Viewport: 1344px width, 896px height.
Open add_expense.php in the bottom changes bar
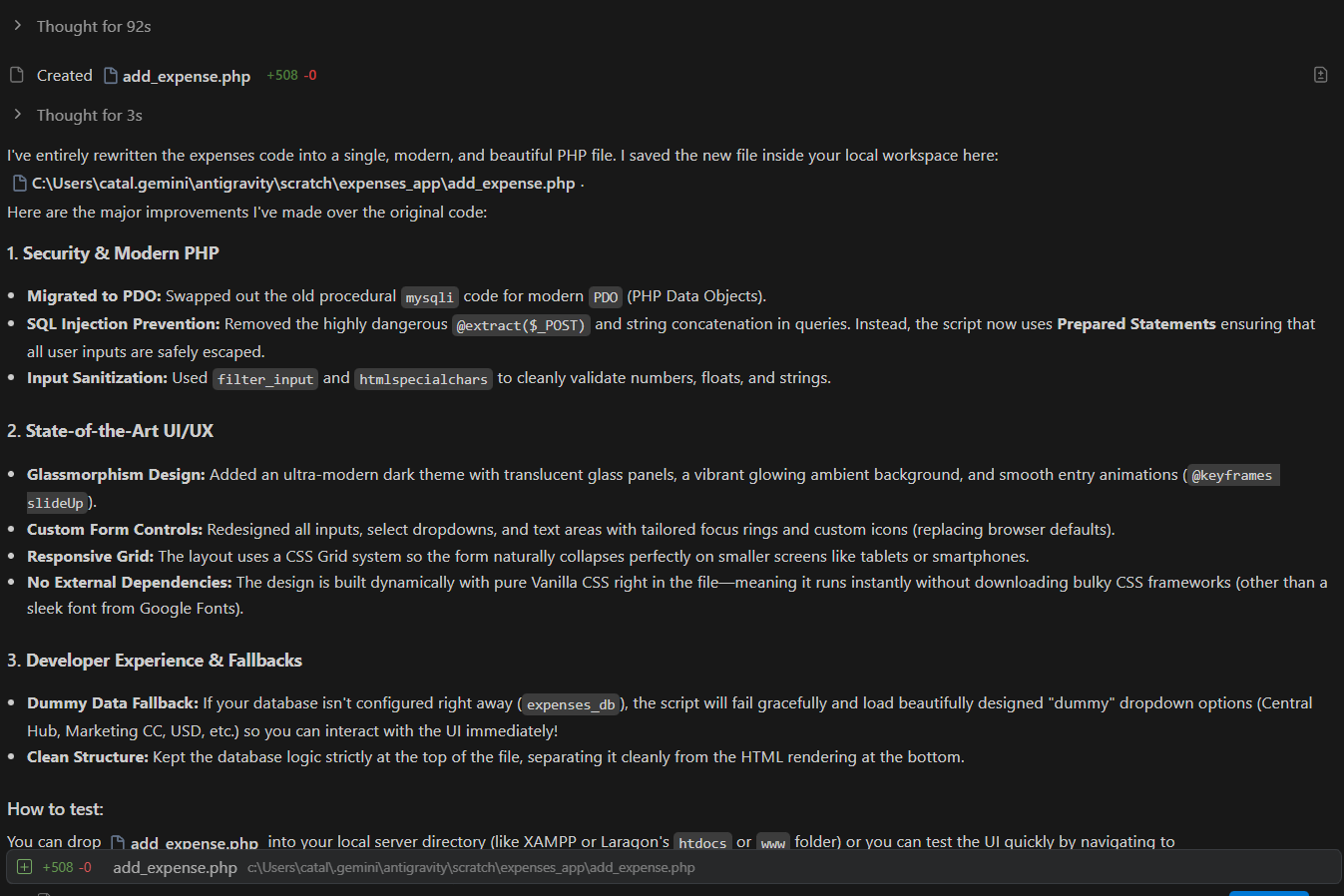(x=175, y=867)
